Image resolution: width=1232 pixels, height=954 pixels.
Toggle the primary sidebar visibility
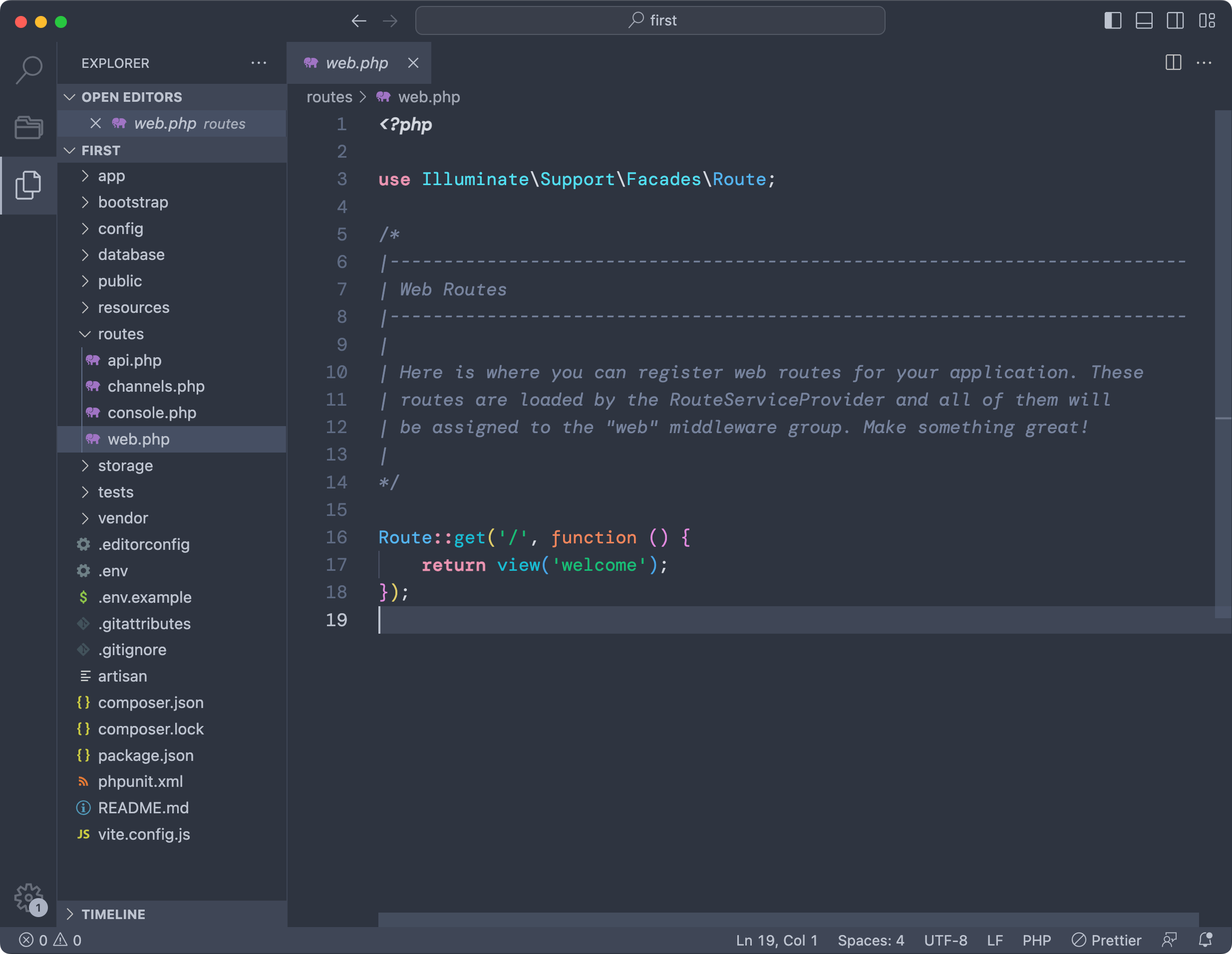[1112, 21]
